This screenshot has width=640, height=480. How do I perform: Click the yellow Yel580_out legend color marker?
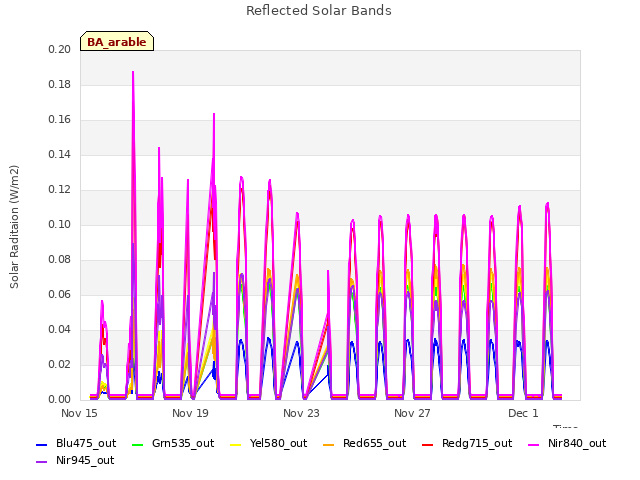click(x=236, y=444)
